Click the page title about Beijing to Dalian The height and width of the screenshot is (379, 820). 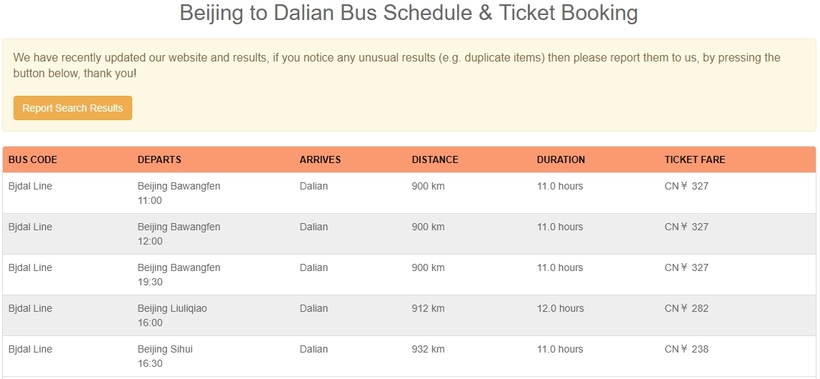pyautogui.click(x=408, y=13)
